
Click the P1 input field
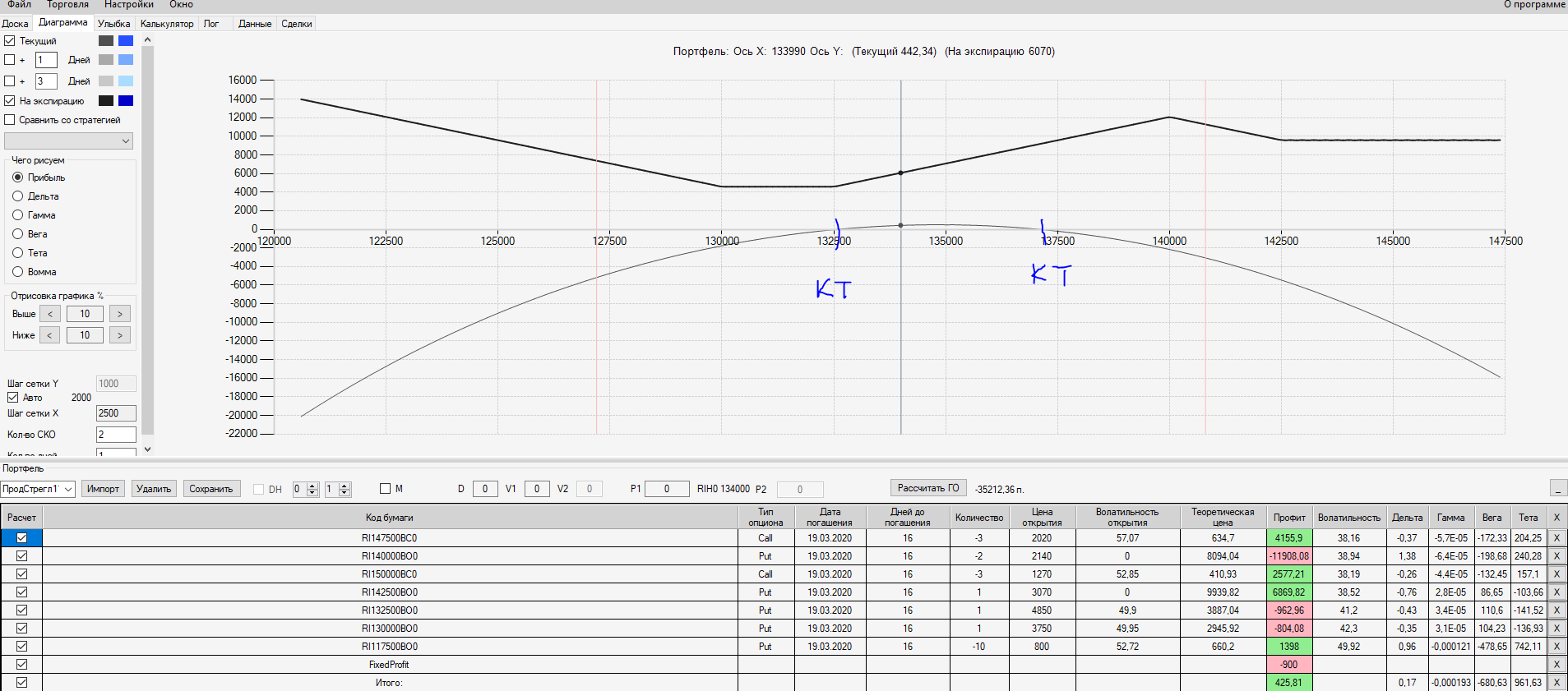tap(667, 489)
